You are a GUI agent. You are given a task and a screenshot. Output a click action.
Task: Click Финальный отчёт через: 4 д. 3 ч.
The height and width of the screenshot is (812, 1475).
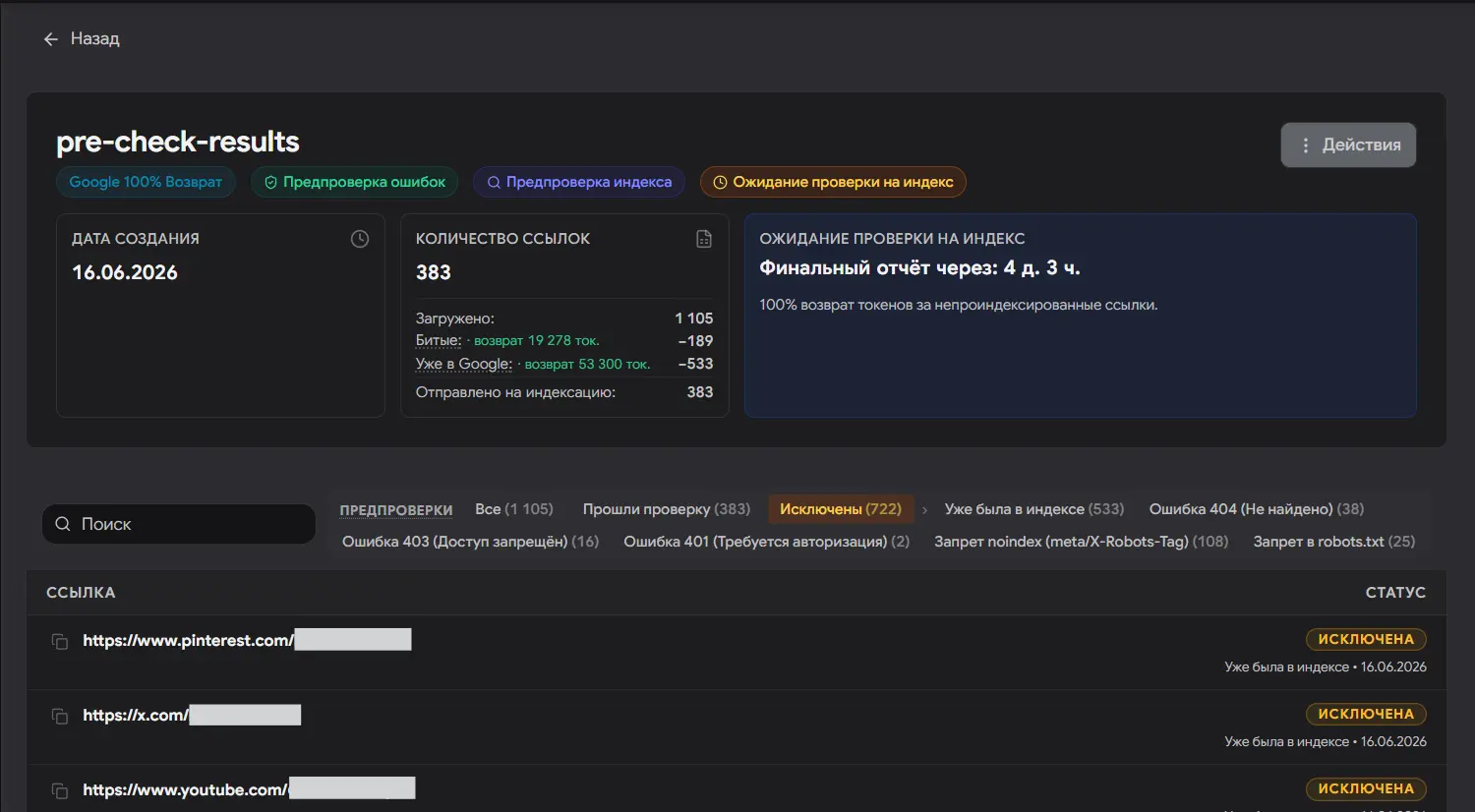point(919,267)
